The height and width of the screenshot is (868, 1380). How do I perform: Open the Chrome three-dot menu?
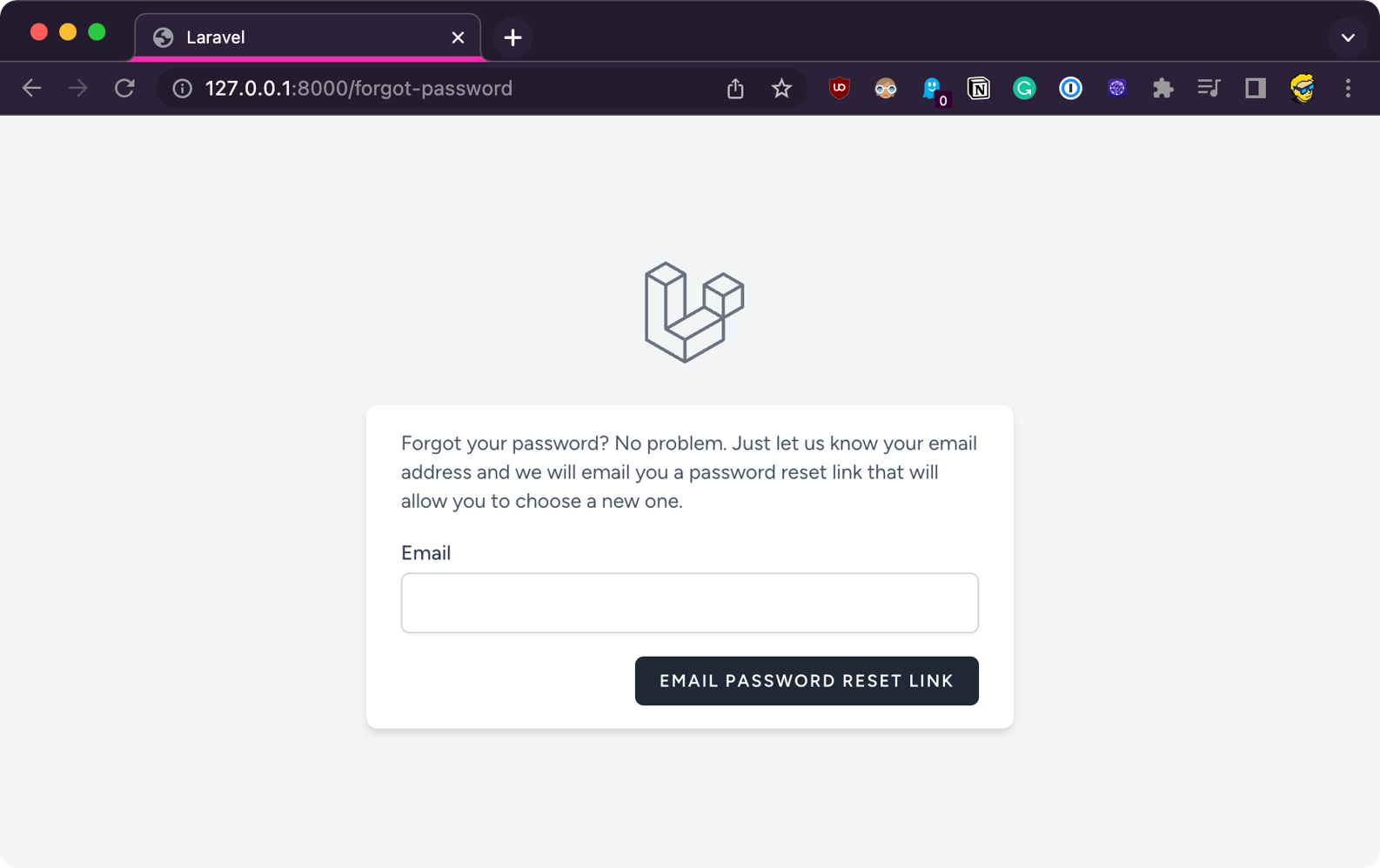pos(1348,88)
